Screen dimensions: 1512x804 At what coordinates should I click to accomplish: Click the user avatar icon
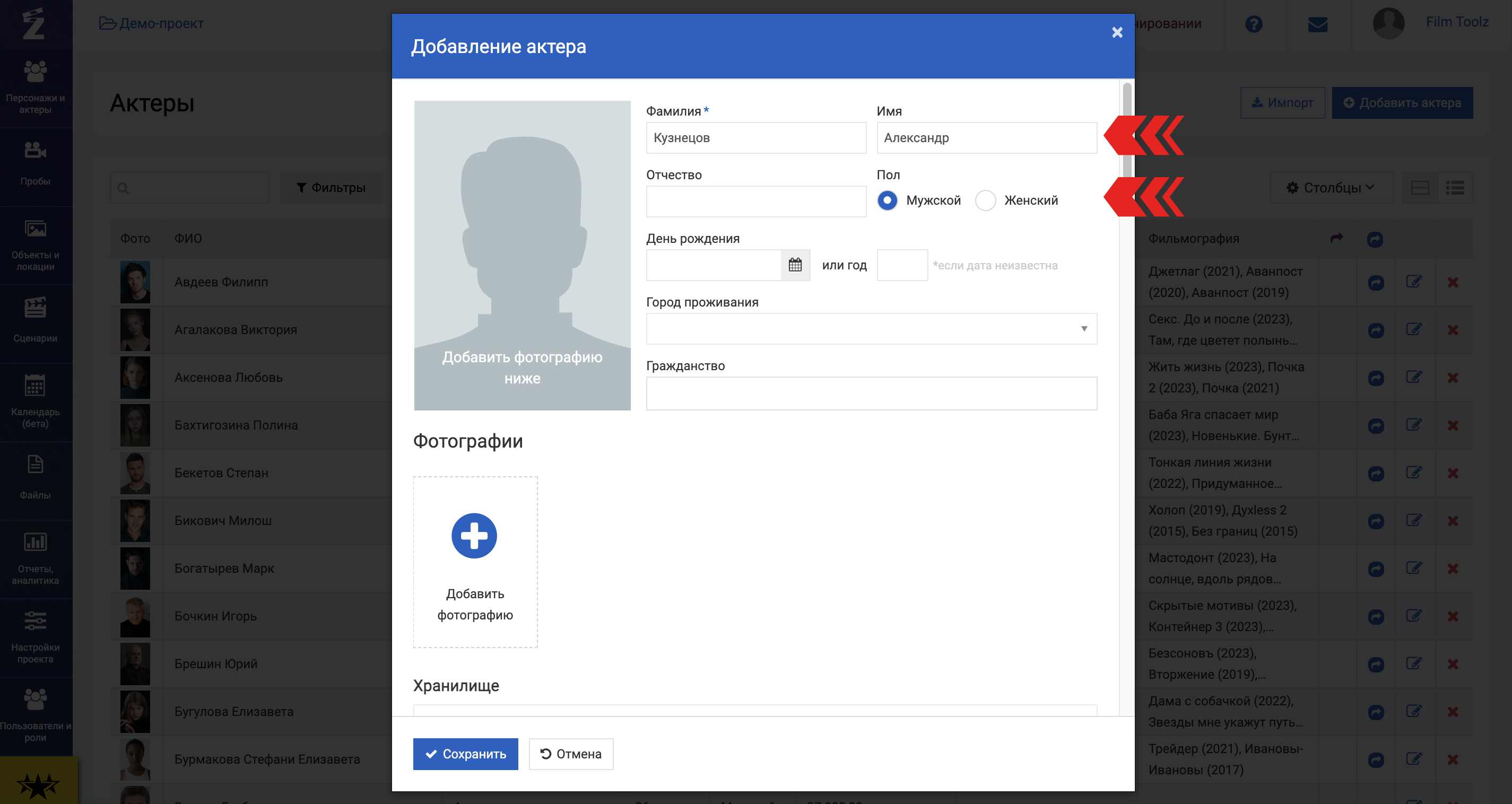tap(1388, 23)
